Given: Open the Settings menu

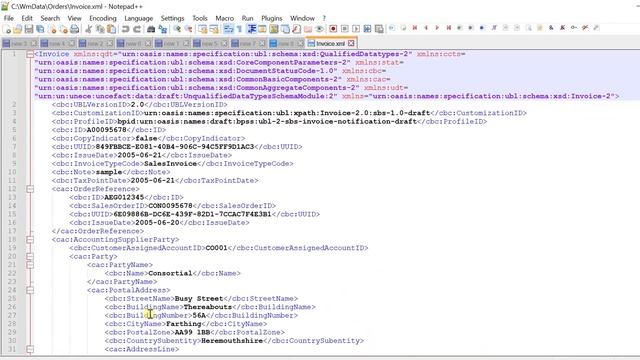Looking at the screenshot, I should (x=172, y=18).
